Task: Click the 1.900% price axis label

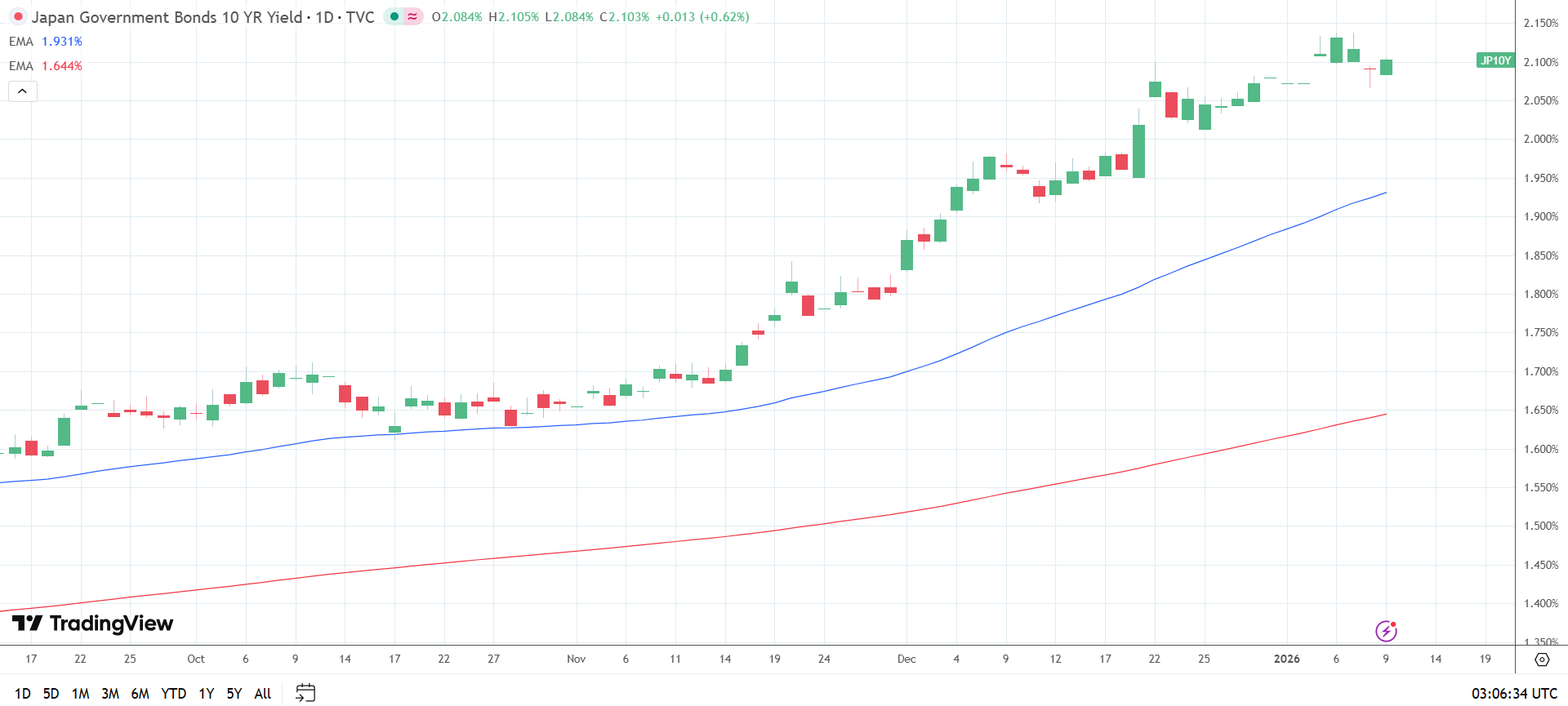Action: point(1541,216)
